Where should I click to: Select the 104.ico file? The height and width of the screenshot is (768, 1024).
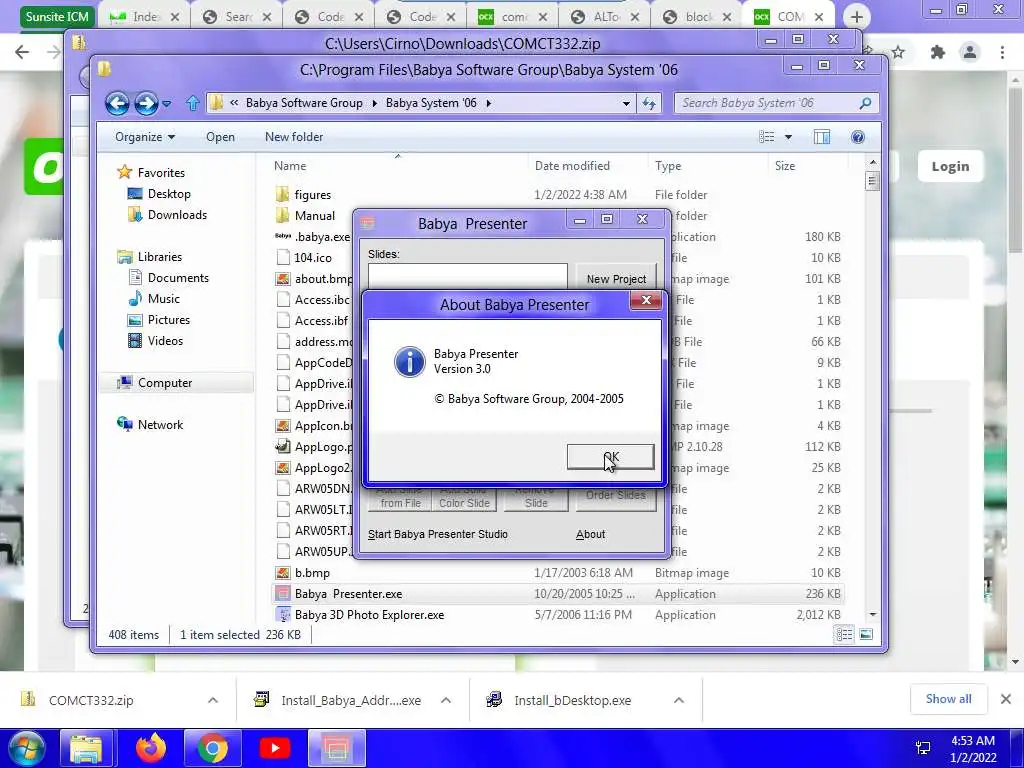(312, 257)
